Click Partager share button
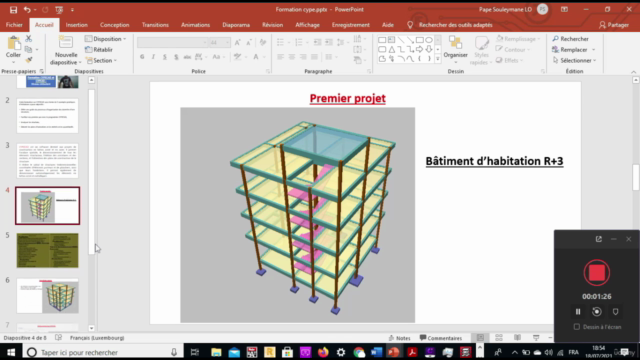The image size is (640, 360). tap(614, 25)
